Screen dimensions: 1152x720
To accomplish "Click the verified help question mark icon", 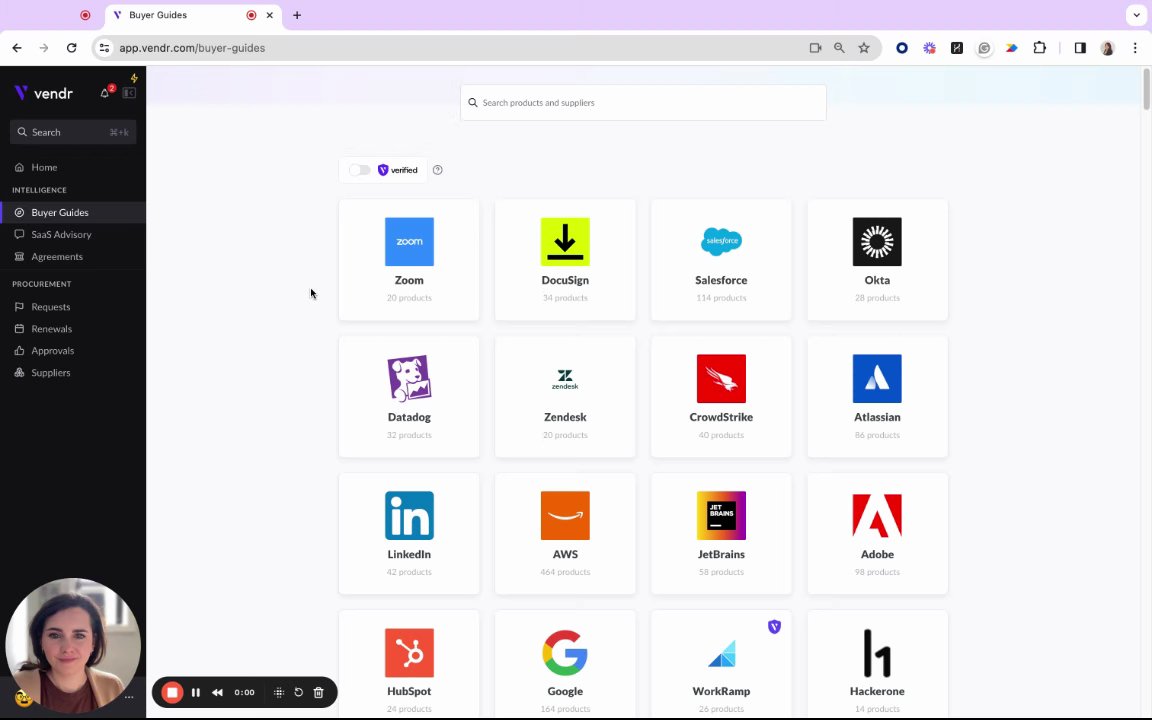I will point(438,170).
